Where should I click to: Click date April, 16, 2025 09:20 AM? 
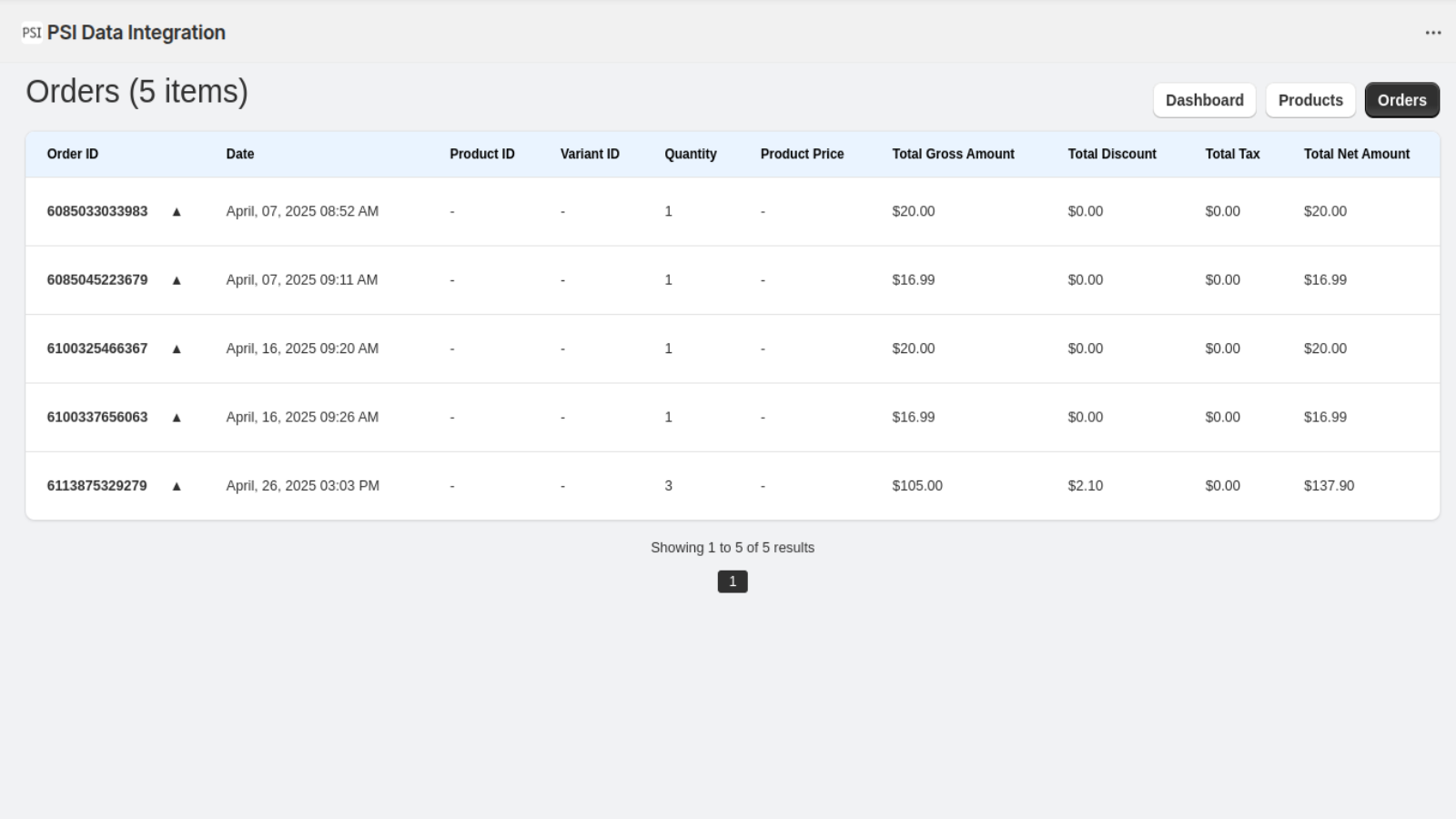(x=302, y=349)
